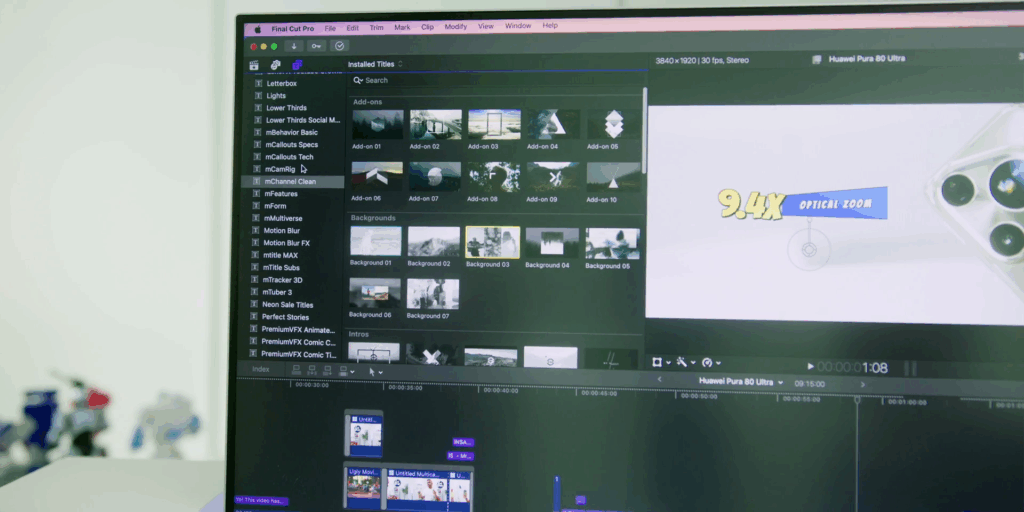
Task: Select the Add-on 05 title thumbnail
Action: pos(613,124)
